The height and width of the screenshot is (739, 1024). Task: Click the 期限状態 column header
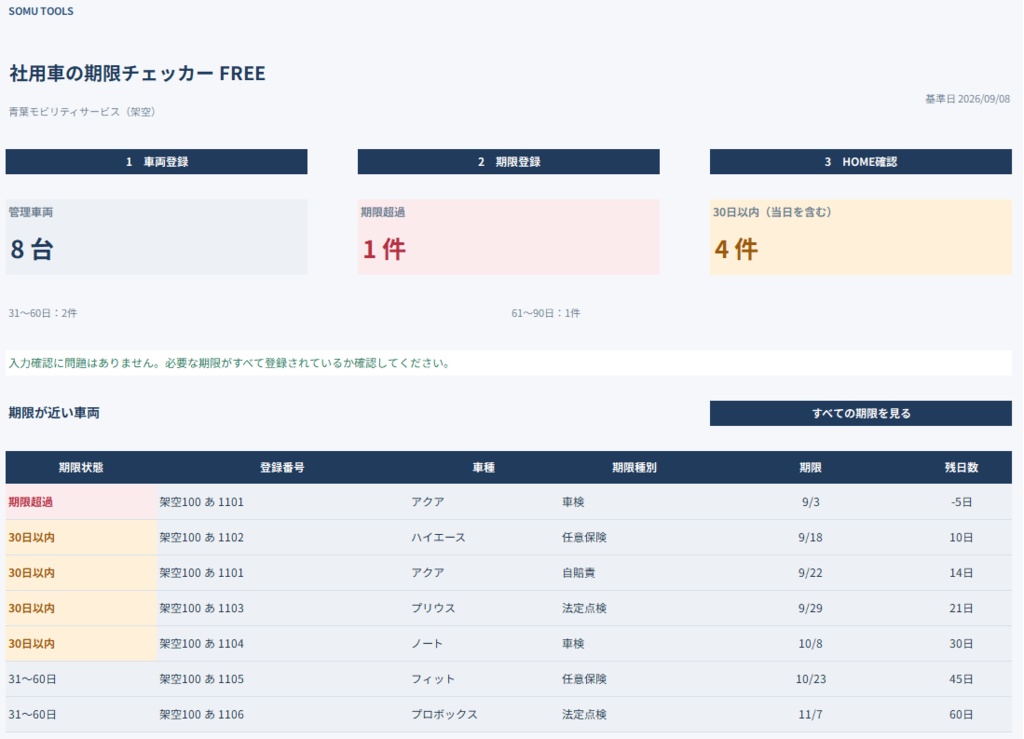(x=81, y=467)
